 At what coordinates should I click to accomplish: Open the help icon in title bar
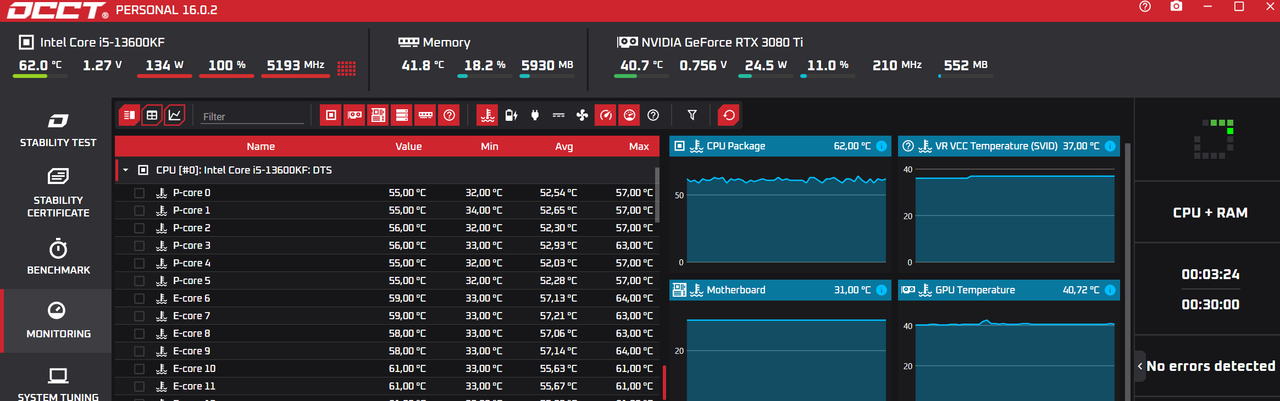[x=1145, y=7]
